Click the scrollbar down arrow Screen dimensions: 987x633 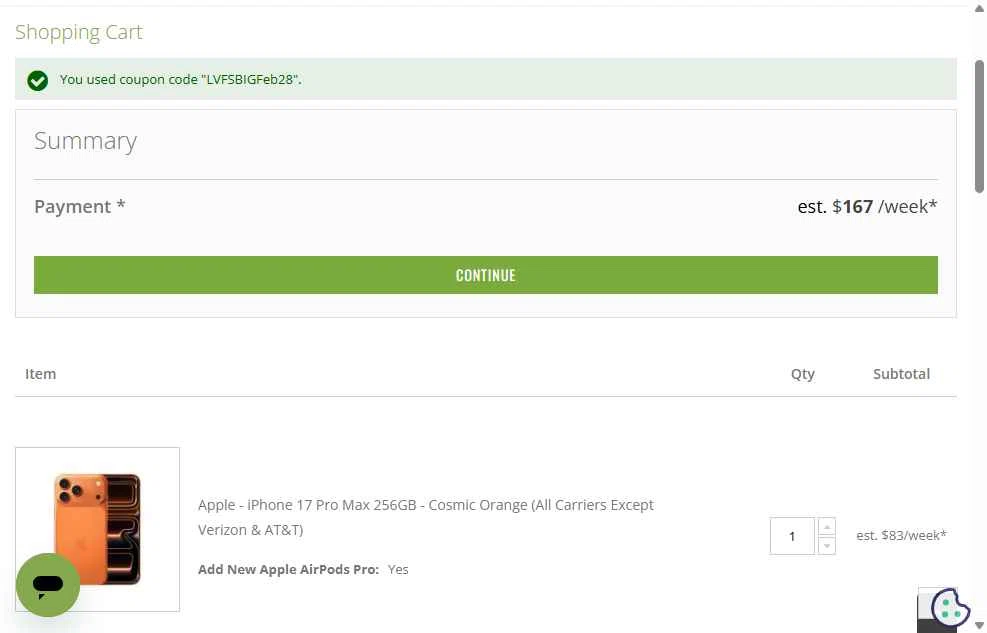point(979,625)
